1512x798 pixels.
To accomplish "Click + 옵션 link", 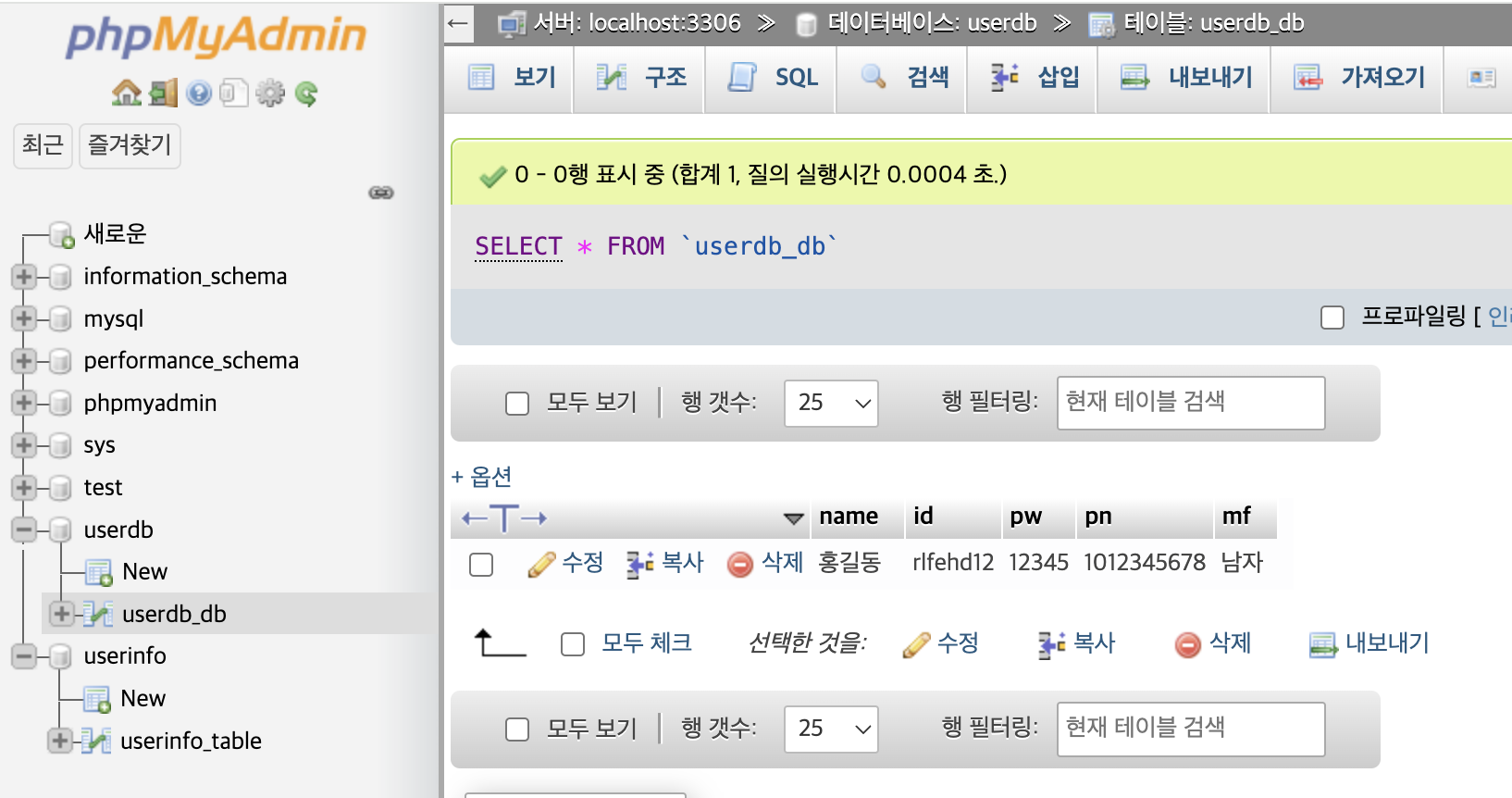I will [x=481, y=478].
